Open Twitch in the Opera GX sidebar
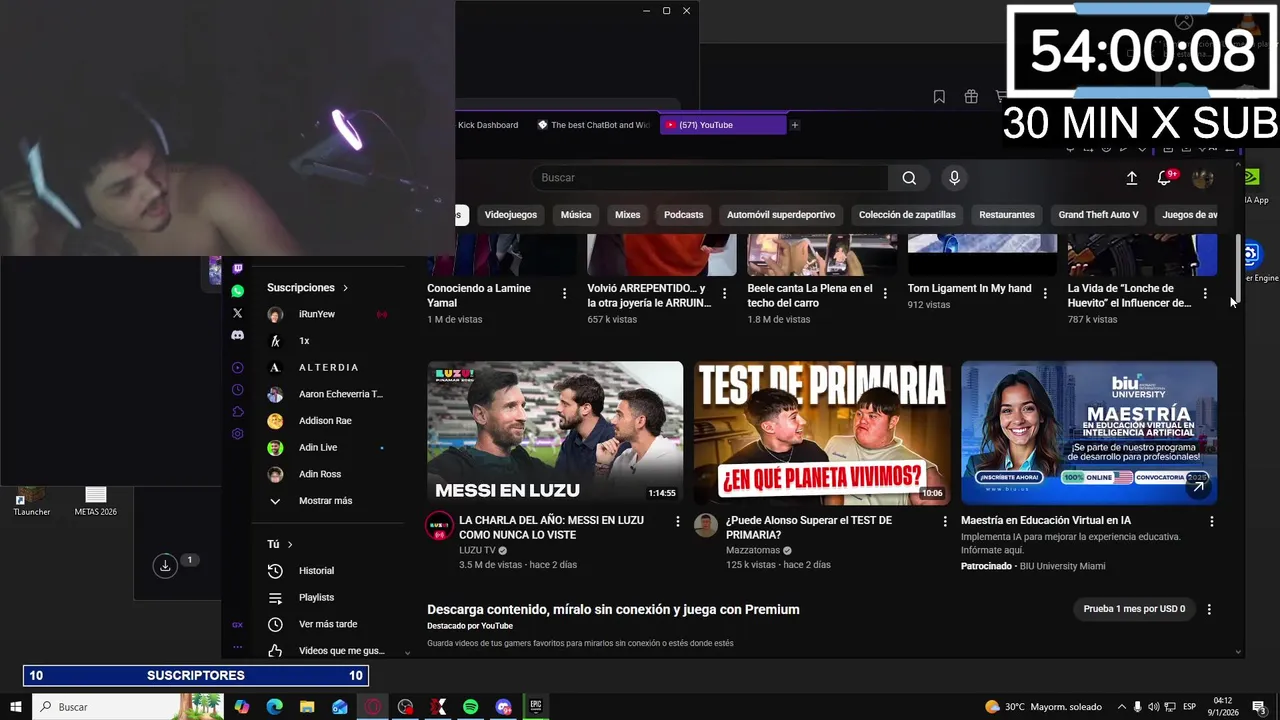The height and width of the screenshot is (720, 1280). tap(237, 268)
